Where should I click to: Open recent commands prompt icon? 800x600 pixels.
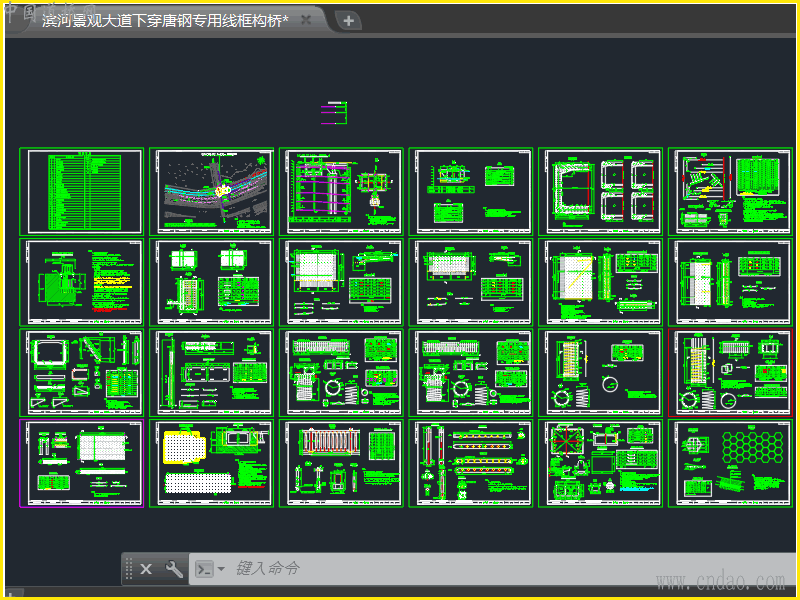pos(205,568)
